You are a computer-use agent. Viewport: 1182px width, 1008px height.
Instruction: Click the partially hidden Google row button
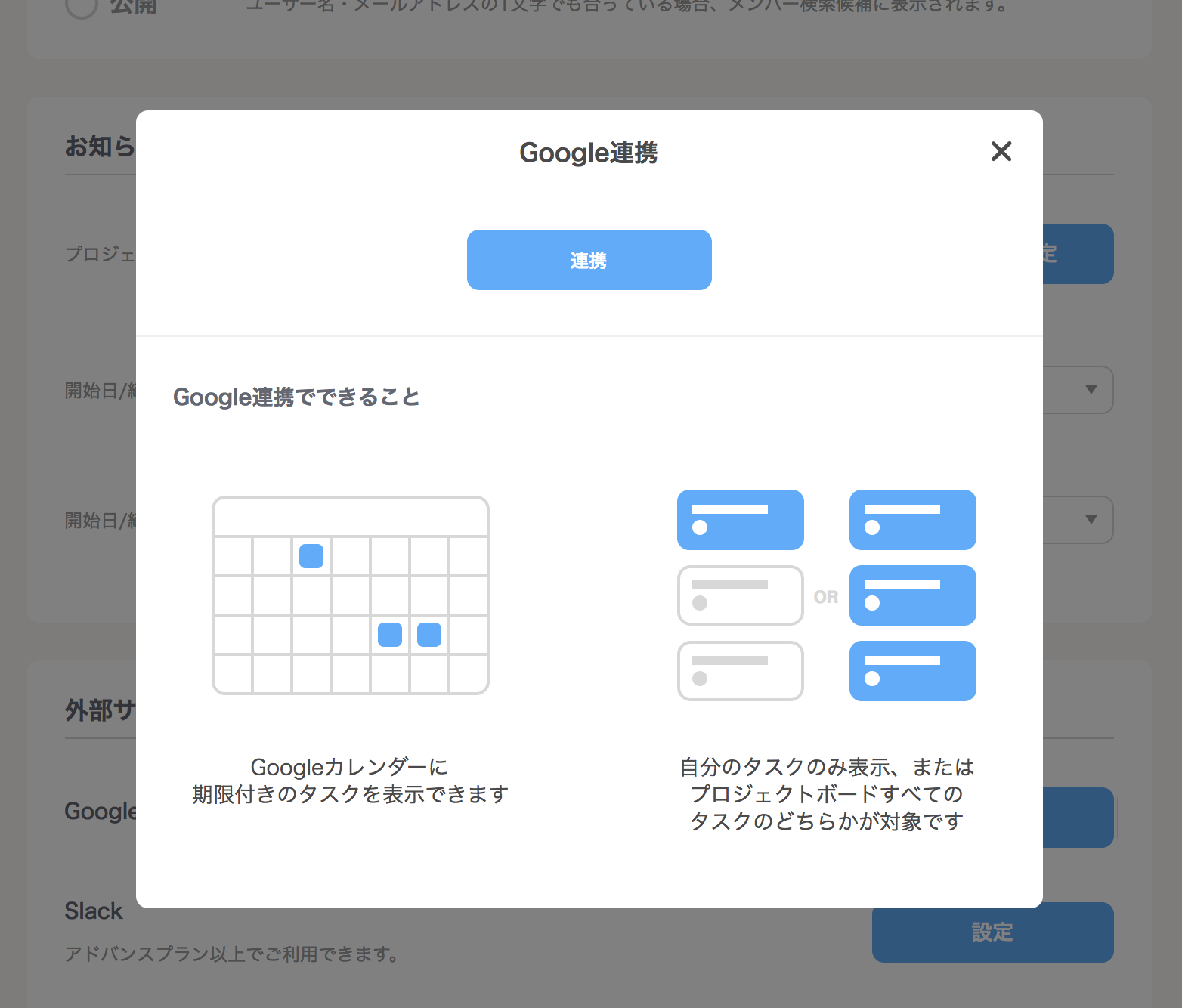[1078, 818]
